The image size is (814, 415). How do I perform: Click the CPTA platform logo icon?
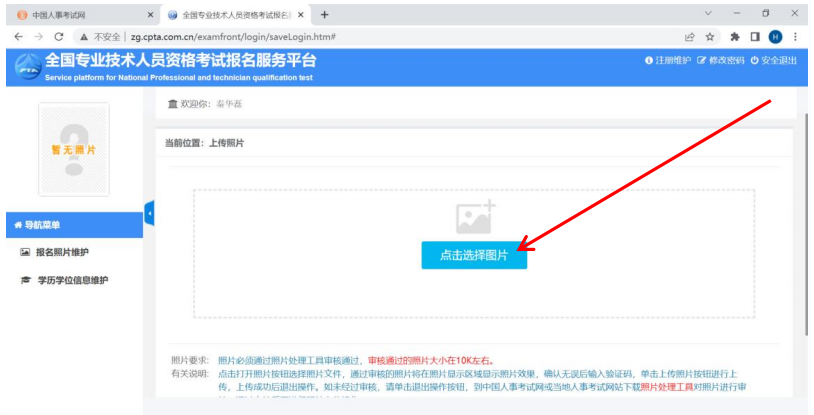(x=28, y=67)
